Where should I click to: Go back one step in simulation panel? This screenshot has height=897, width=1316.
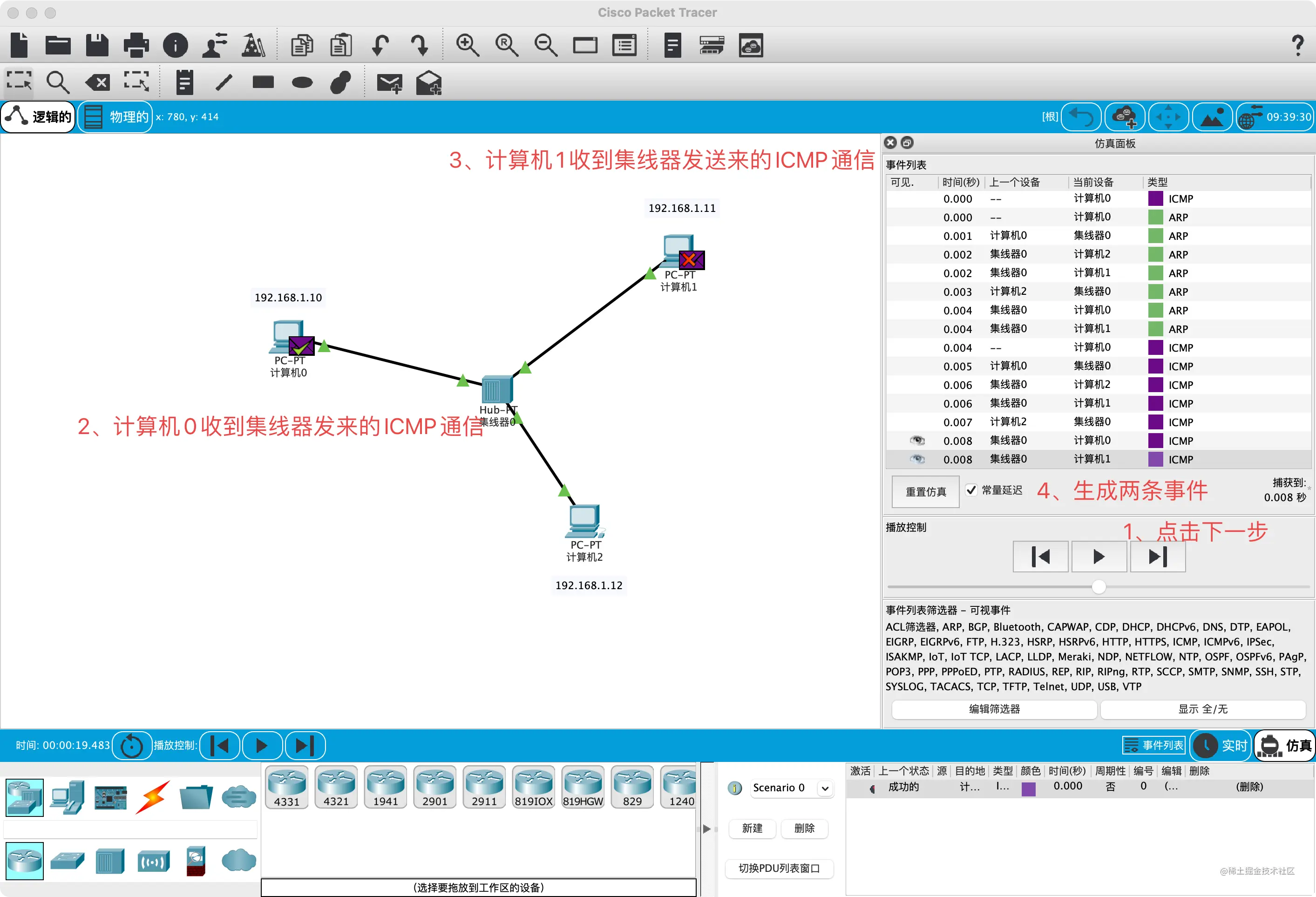coord(1040,557)
